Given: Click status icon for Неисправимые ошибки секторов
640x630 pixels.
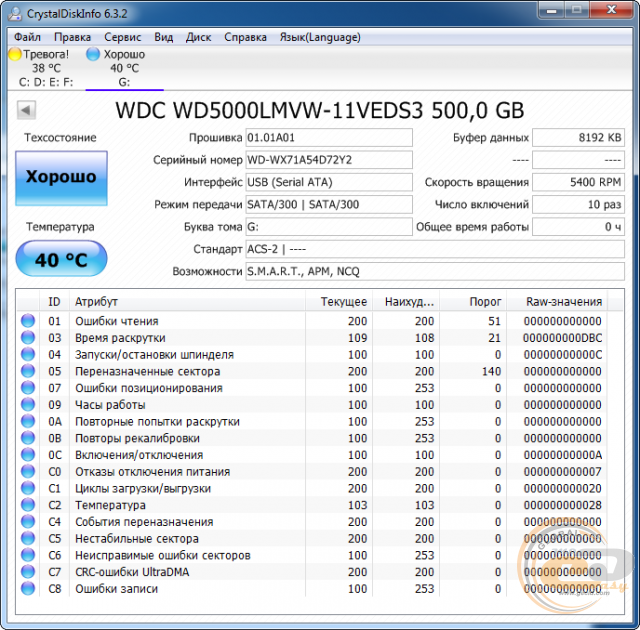Looking at the screenshot, I should (28, 555).
